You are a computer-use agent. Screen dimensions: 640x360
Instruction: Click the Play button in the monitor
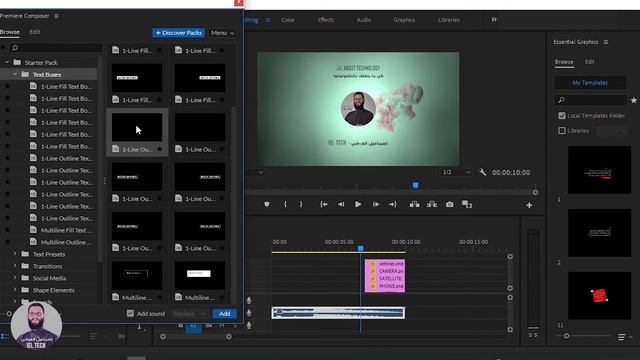(x=358, y=204)
